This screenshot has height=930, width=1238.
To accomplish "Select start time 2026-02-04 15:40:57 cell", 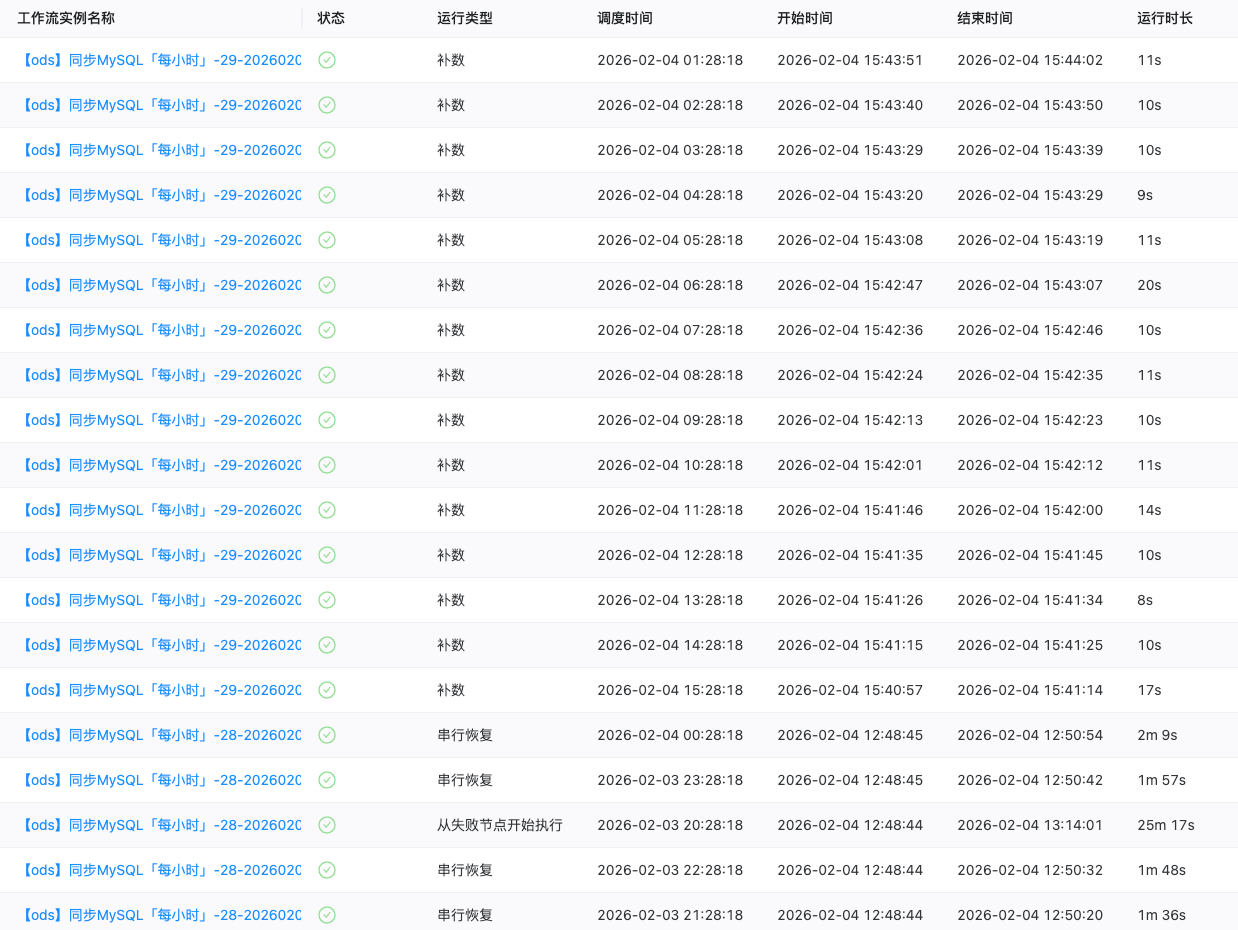I will click(x=850, y=690).
